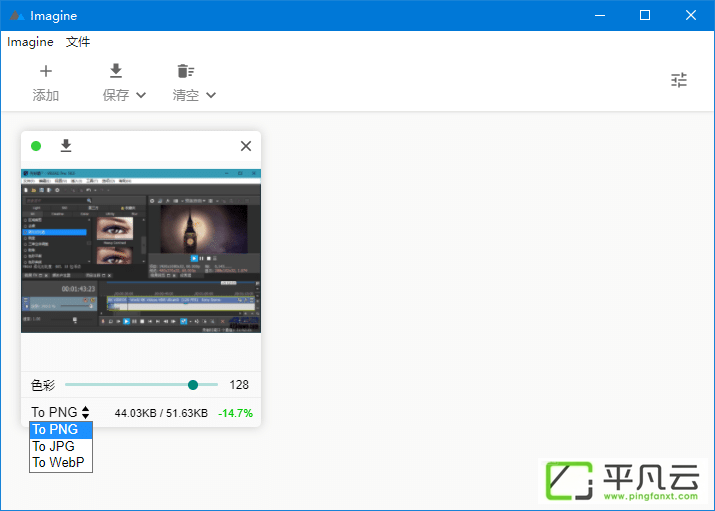Image resolution: width=715 pixels, height=511 pixels.
Task: Click the Imagine logo in the title bar
Action: tap(17, 15)
